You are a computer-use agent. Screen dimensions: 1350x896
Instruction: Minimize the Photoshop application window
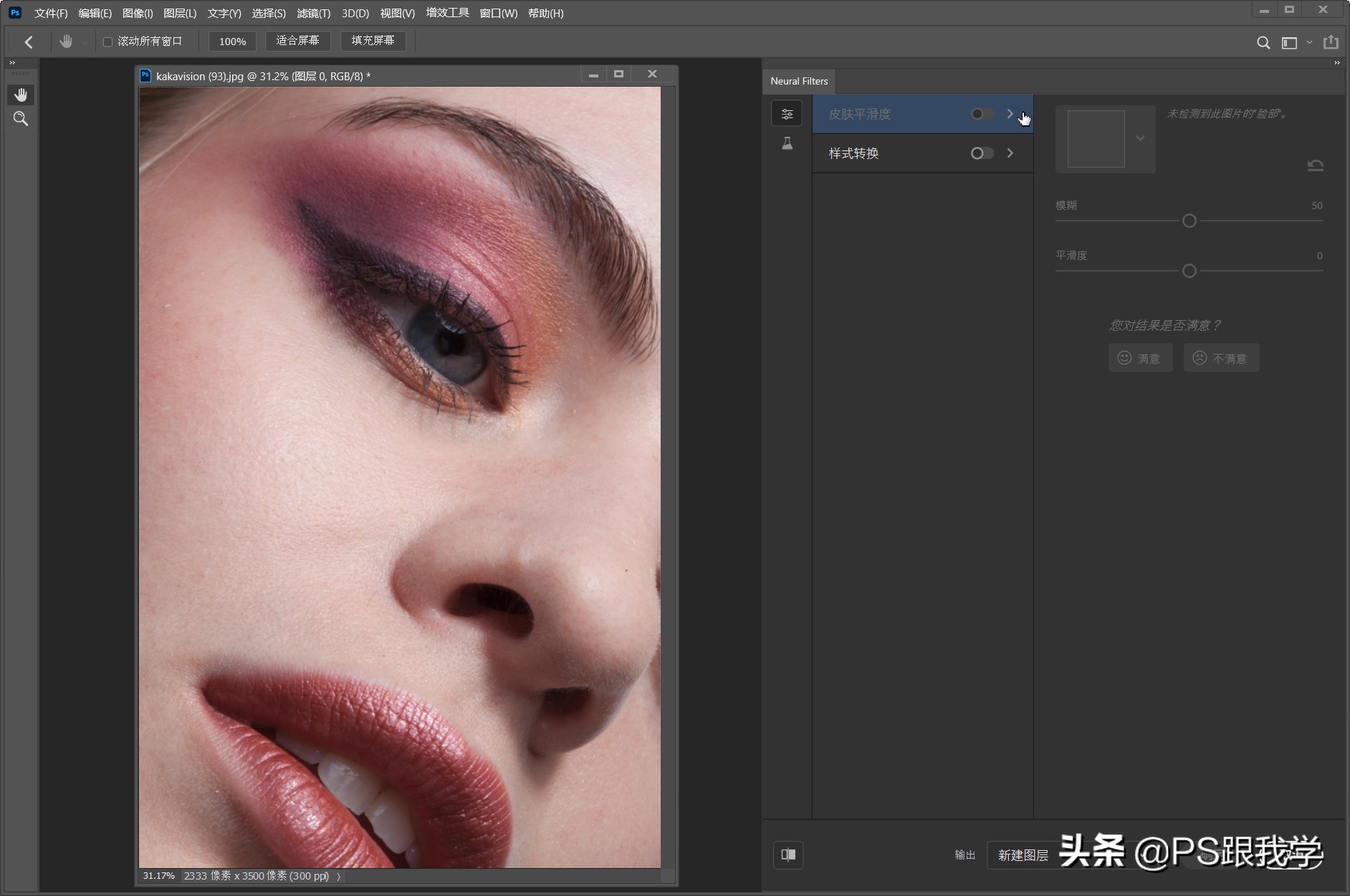(1264, 10)
